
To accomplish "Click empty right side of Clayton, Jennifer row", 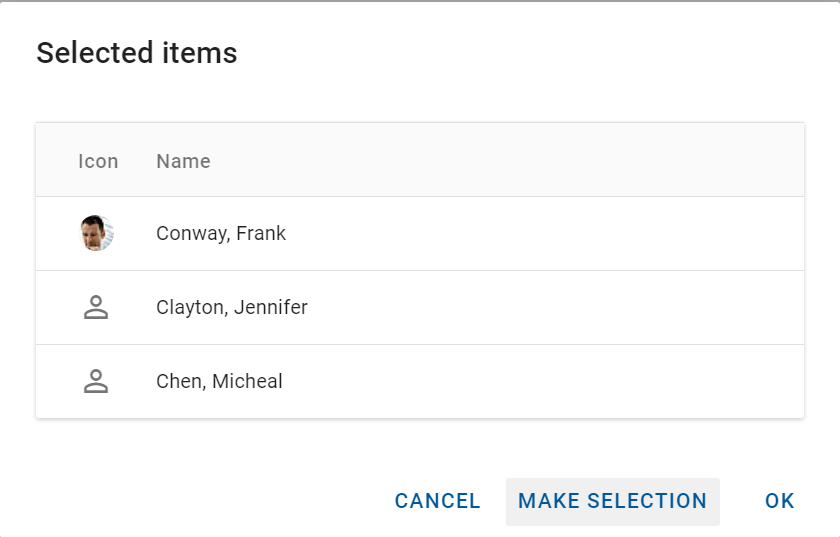I will (x=600, y=307).
